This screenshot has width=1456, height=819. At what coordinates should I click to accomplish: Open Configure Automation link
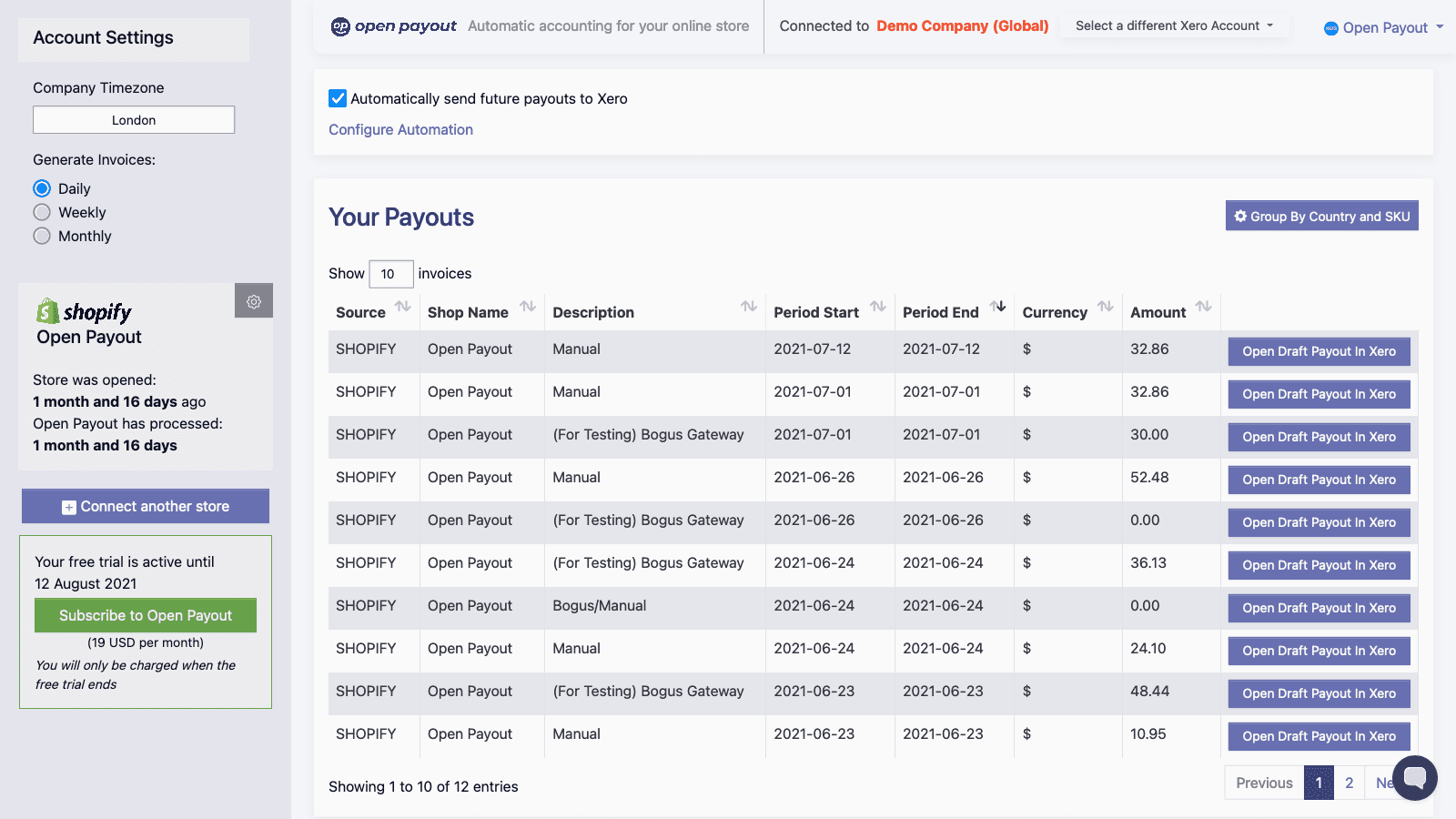tap(400, 129)
